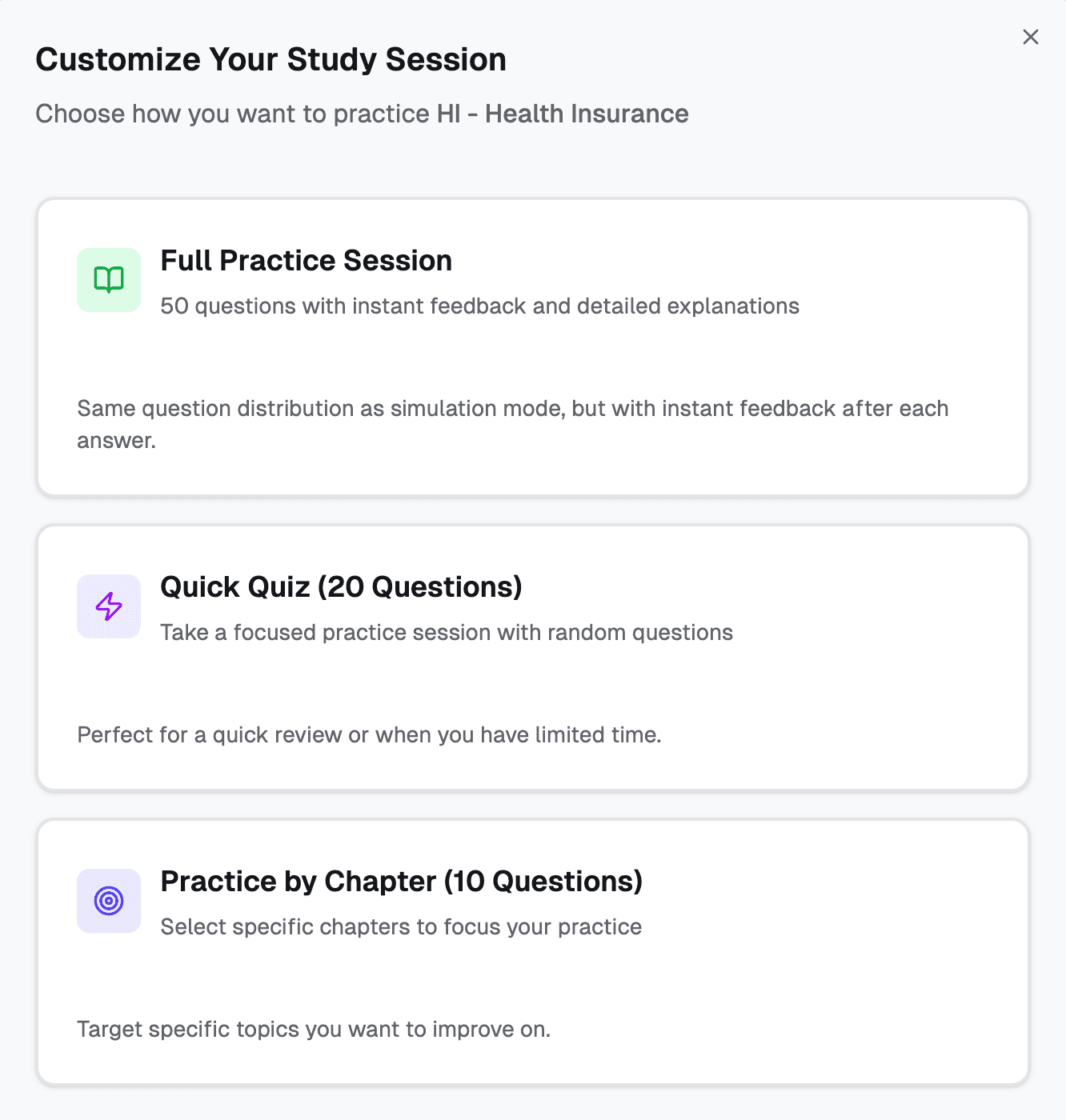Click the 50 questions description text
The width and height of the screenshot is (1066, 1120).
479,306
